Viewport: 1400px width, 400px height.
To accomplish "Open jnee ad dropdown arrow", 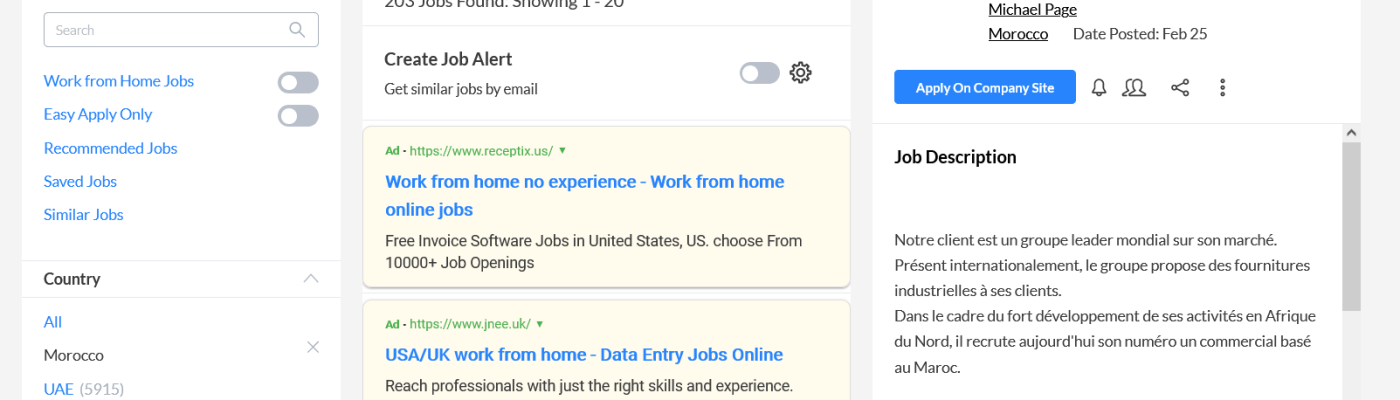I will point(540,324).
